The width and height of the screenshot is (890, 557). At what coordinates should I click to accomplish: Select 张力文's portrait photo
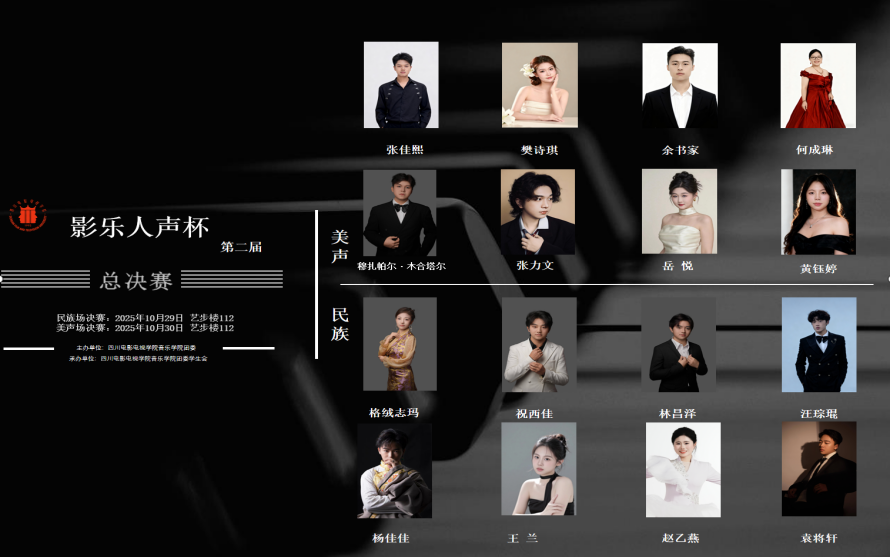point(538,212)
